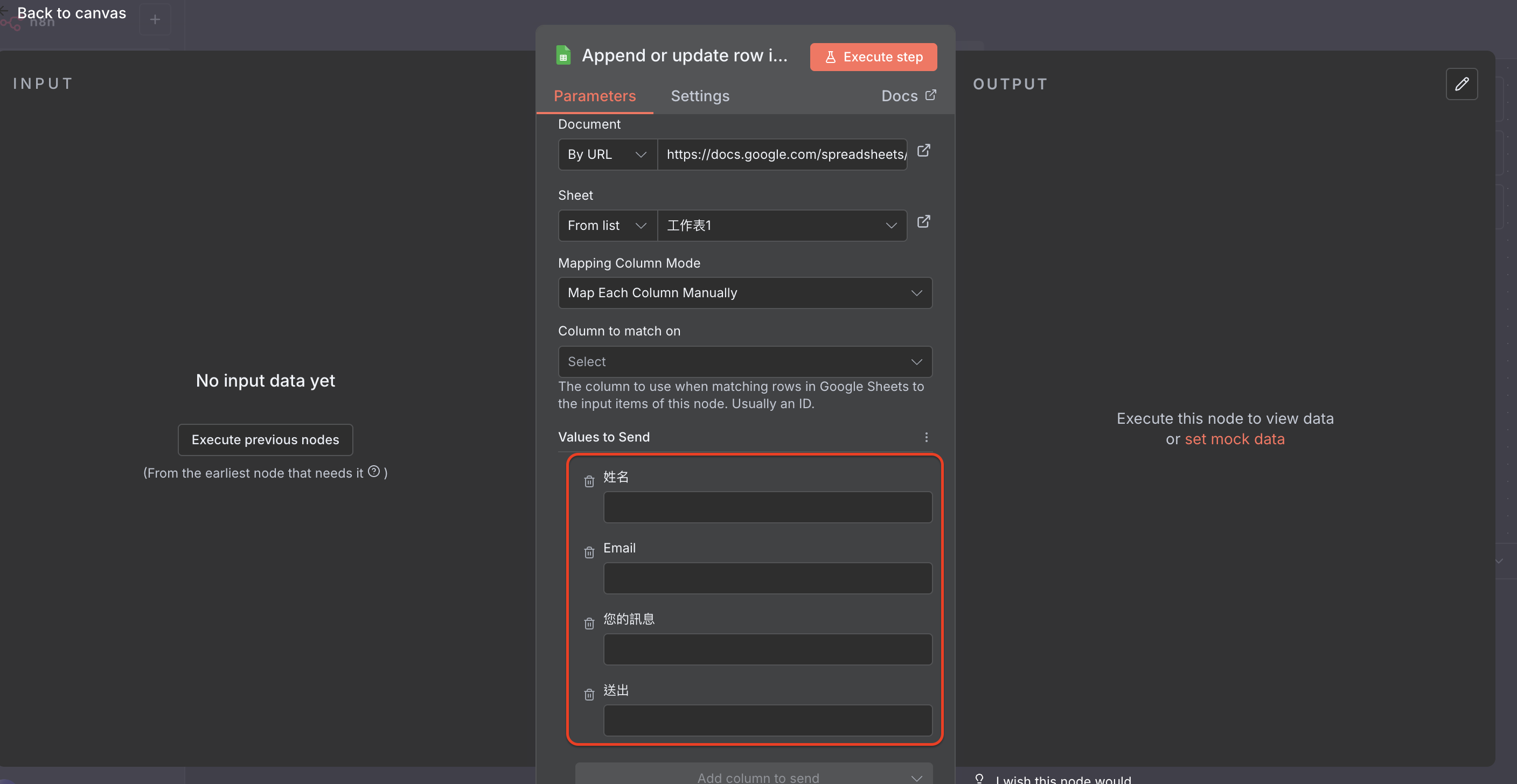Switch to the Settings tab
The image size is (1517, 784).
700,96
